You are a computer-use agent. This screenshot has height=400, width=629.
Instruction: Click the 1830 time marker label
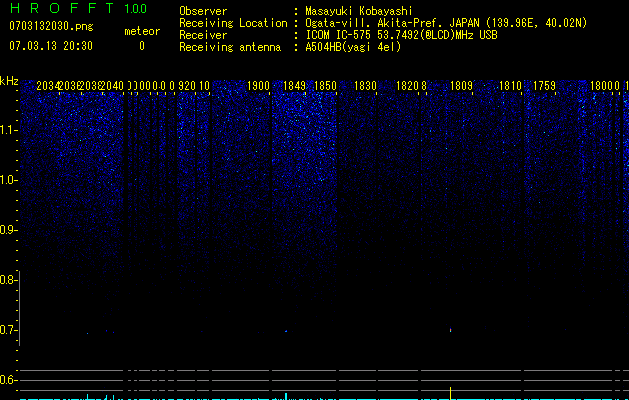click(365, 86)
